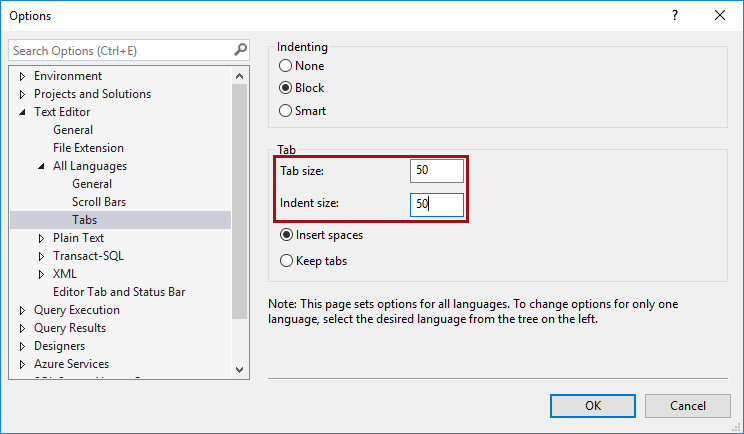
Task: Click the Cancel button
Action: tap(688, 405)
